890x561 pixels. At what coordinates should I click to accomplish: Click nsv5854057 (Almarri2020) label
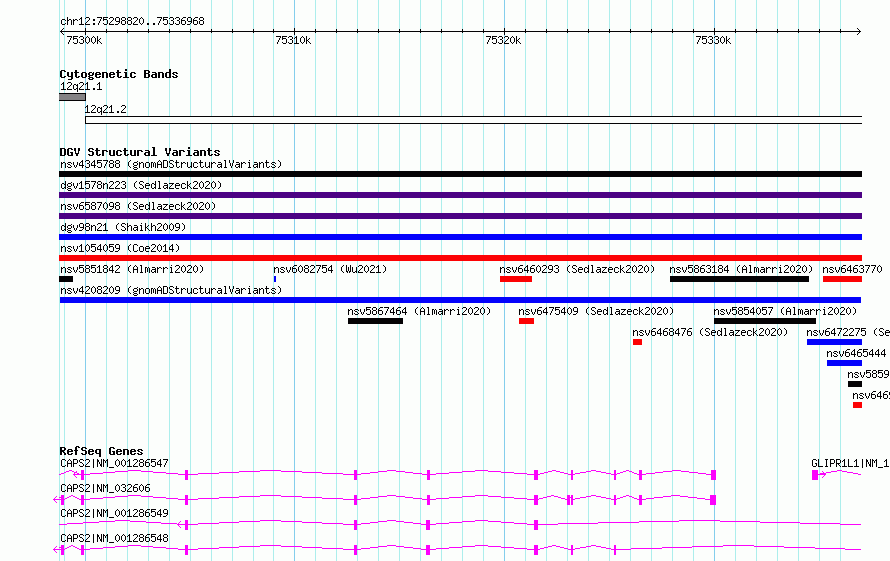[x=785, y=311]
